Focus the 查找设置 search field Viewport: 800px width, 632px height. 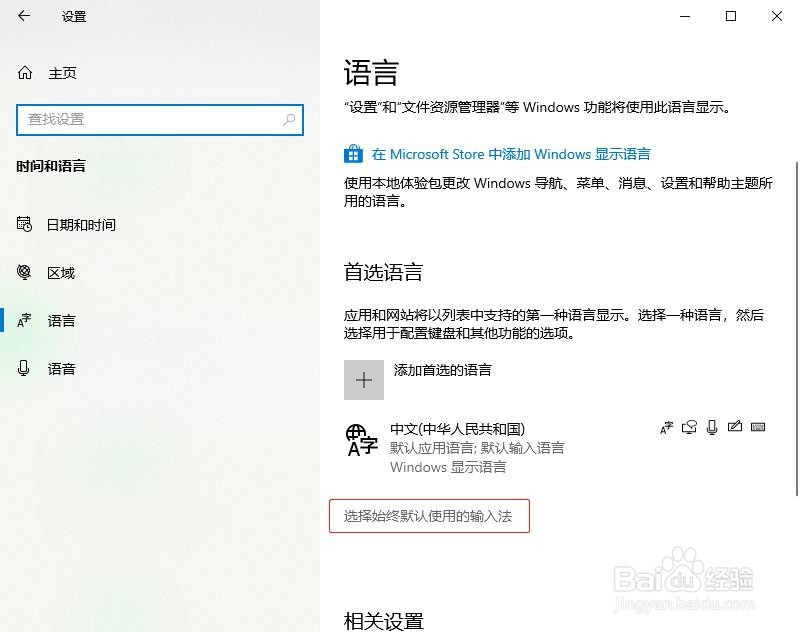(160, 120)
